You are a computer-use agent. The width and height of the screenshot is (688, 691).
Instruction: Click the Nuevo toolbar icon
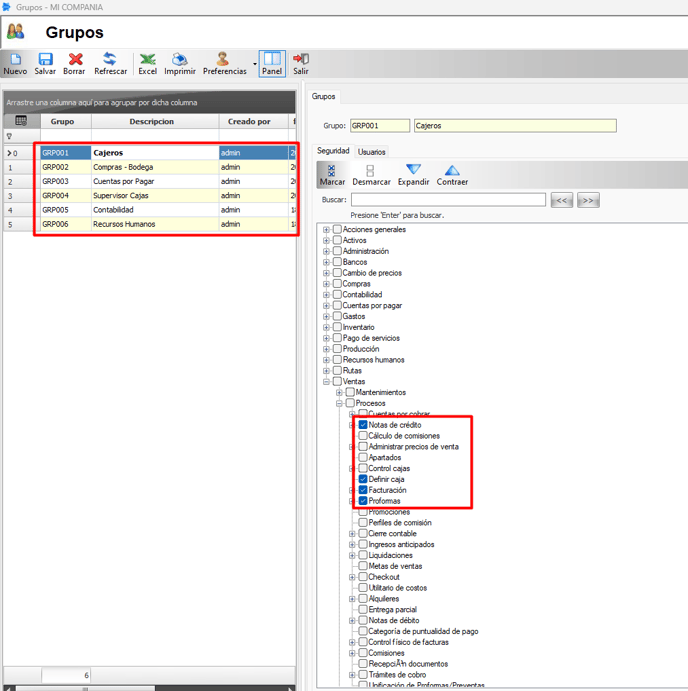tap(15, 64)
